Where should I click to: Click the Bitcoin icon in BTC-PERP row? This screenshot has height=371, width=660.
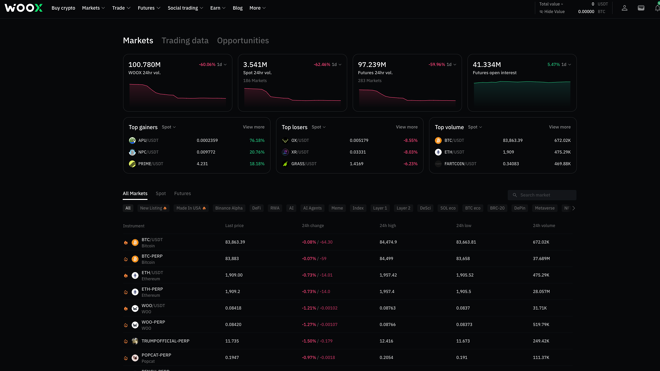pos(135,259)
